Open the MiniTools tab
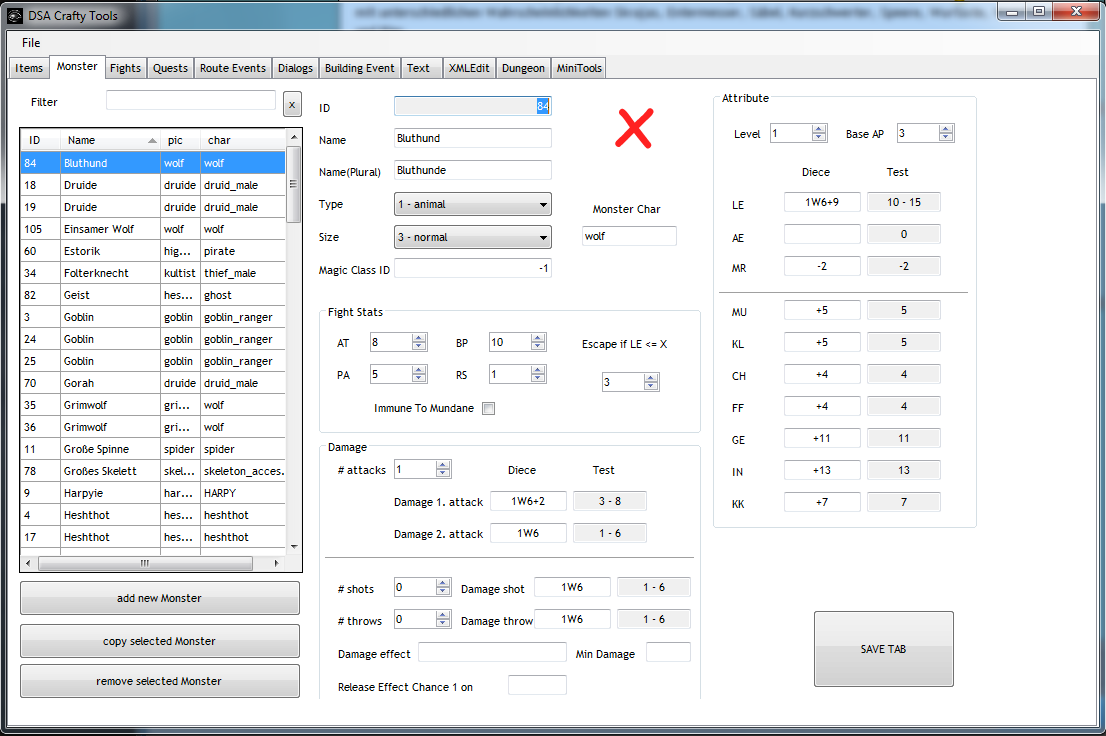The image size is (1106, 736). [x=579, y=68]
